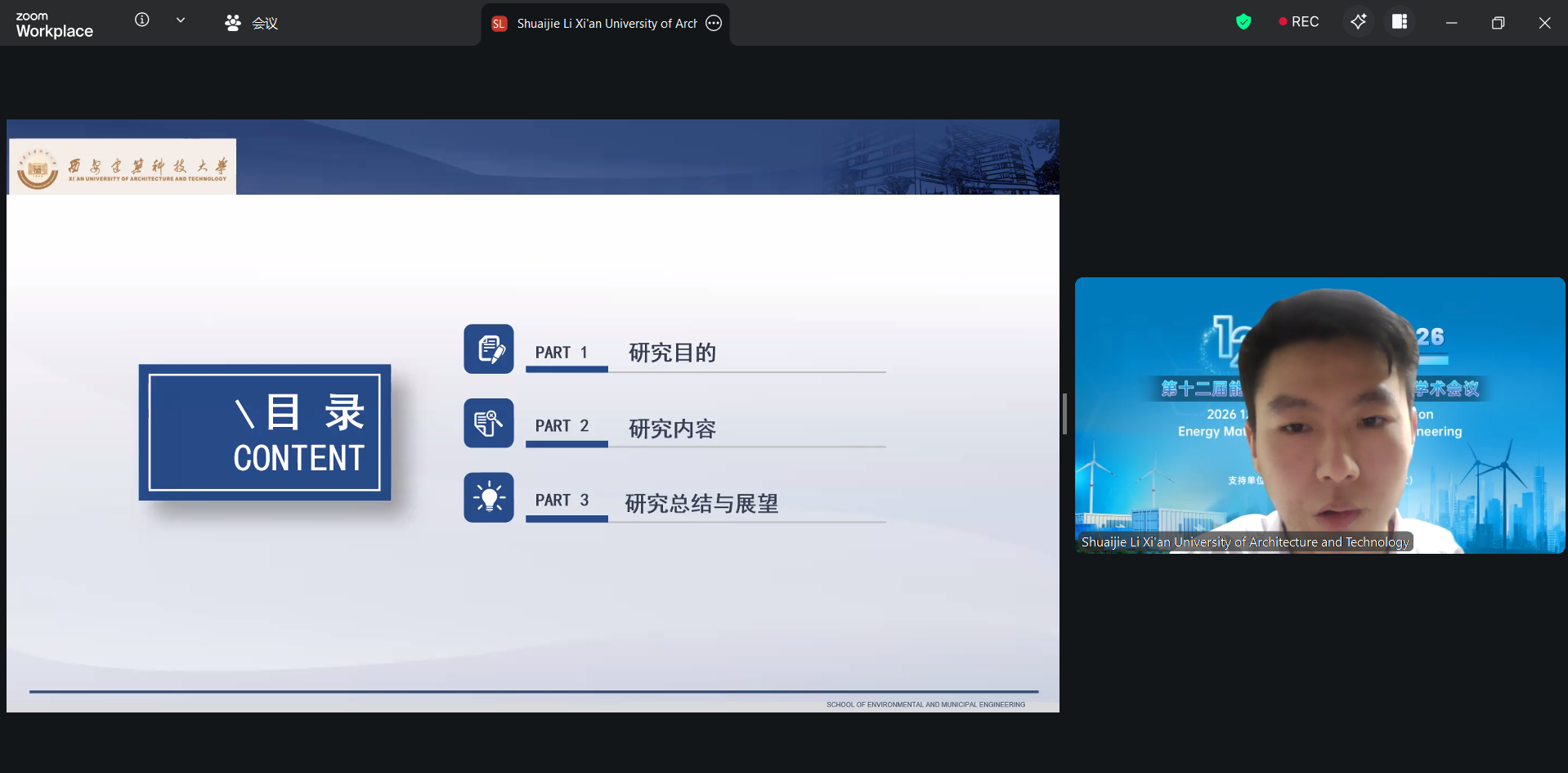Click the 会议 label in title bar
The height and width of the screenshot is (773, 1568).
point(265,24)
